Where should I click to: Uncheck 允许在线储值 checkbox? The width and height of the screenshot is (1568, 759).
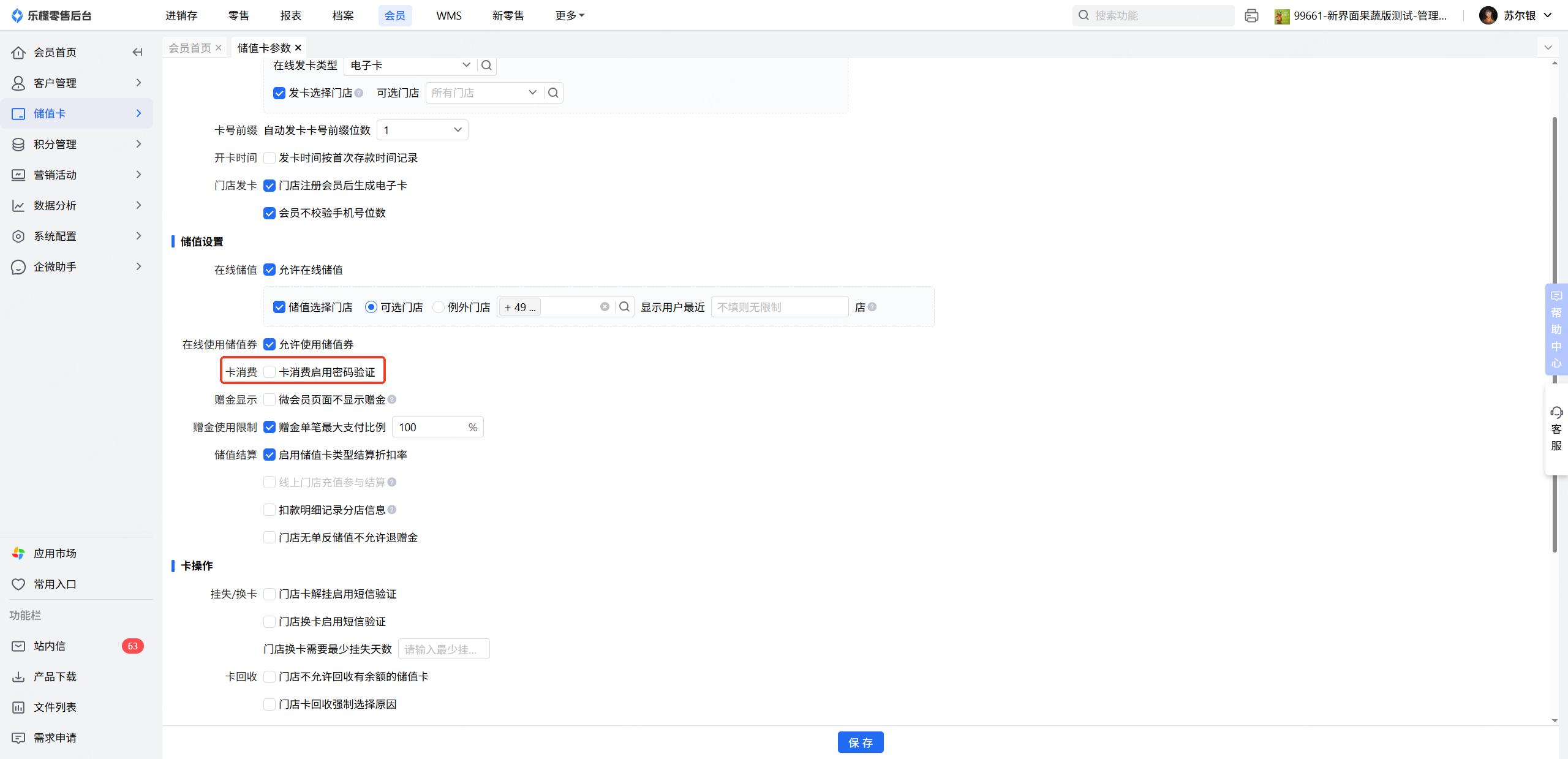click(x=269, y=270)
